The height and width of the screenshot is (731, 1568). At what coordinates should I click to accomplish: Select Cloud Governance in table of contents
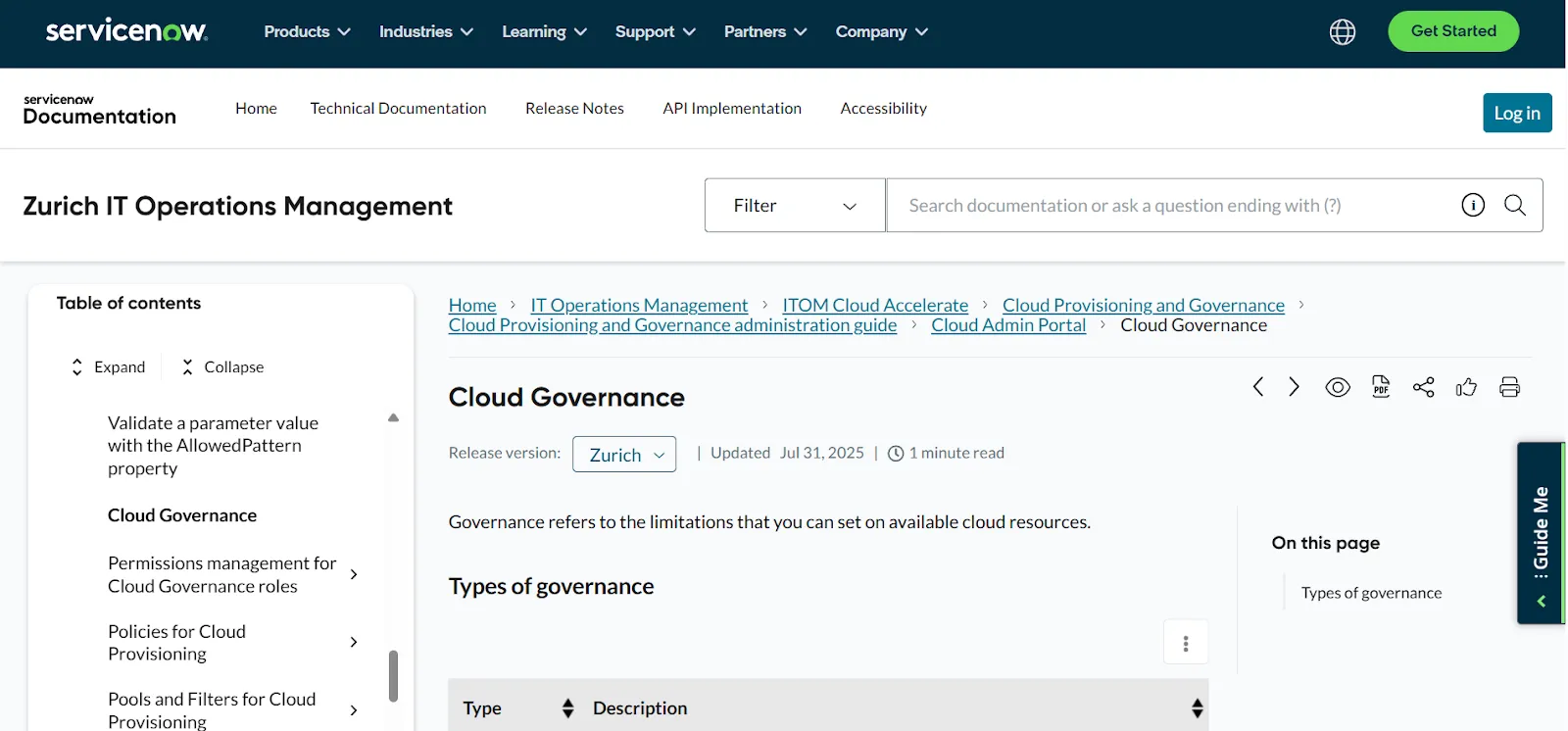click(x=182, y=515)
